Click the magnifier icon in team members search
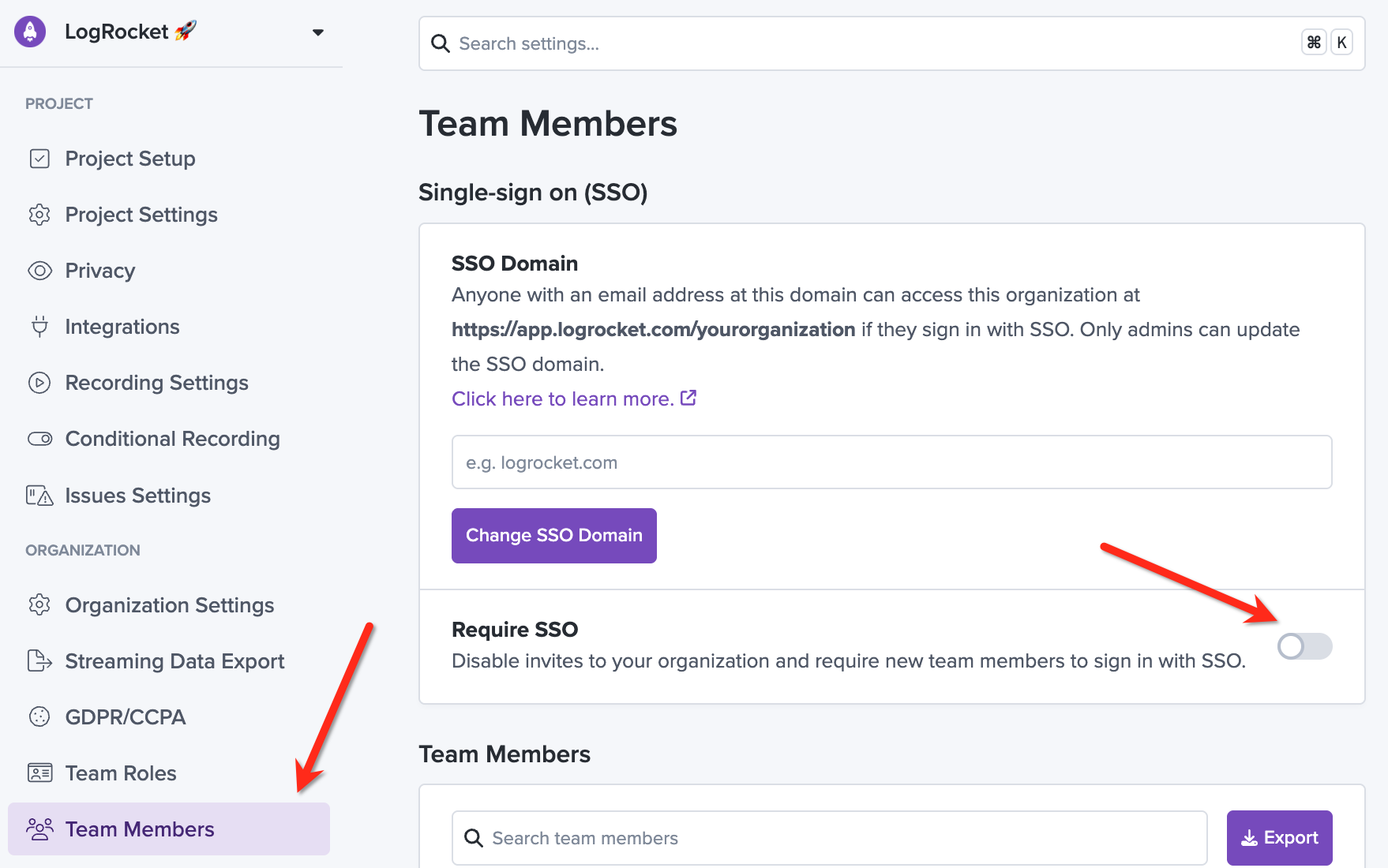This screenshot has height=868, width=1388. 474,838
